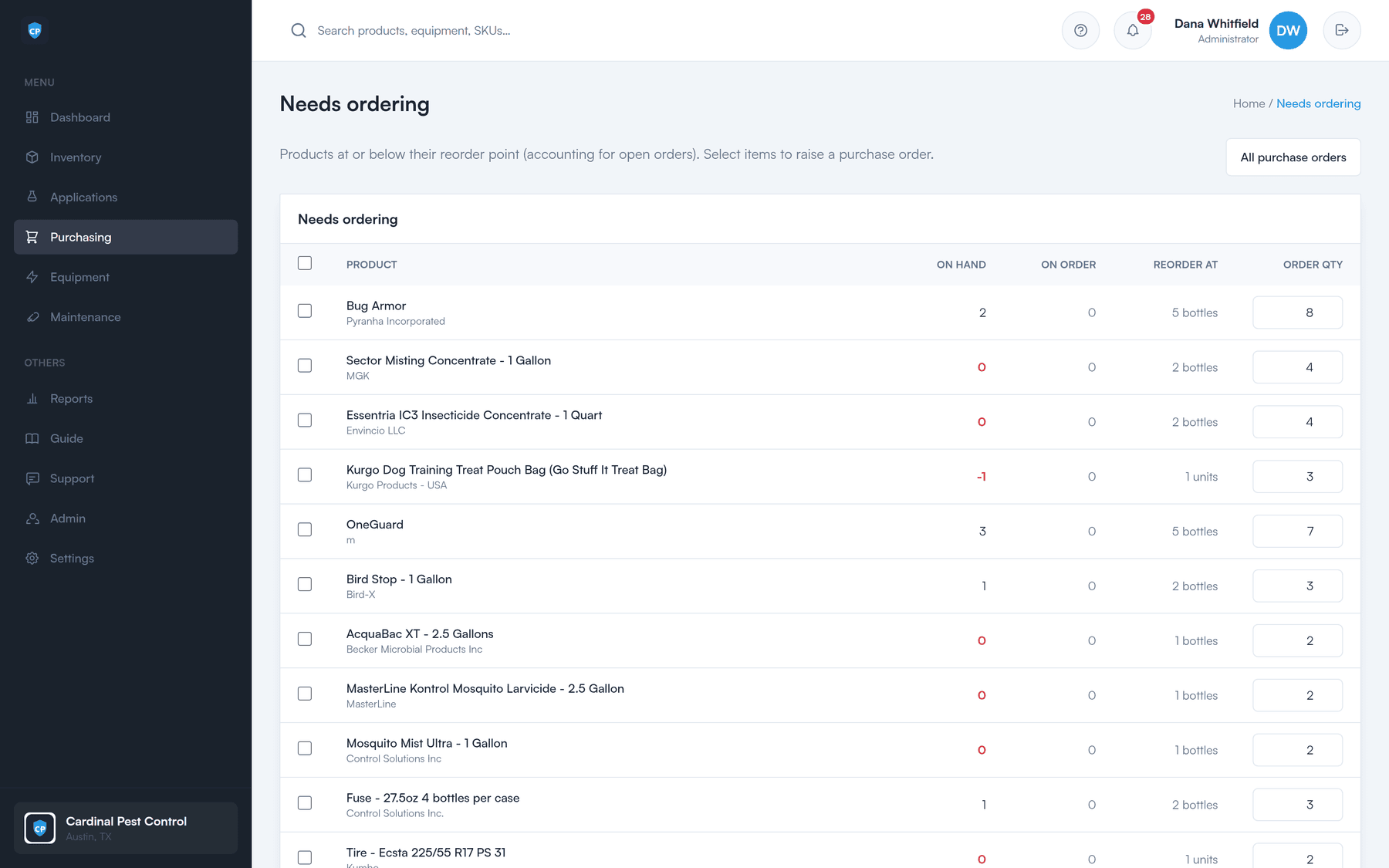Screen dimensions: 1389x868
Task: Click the Pyranha Incorporated supplier text
Action: point(395,322)
